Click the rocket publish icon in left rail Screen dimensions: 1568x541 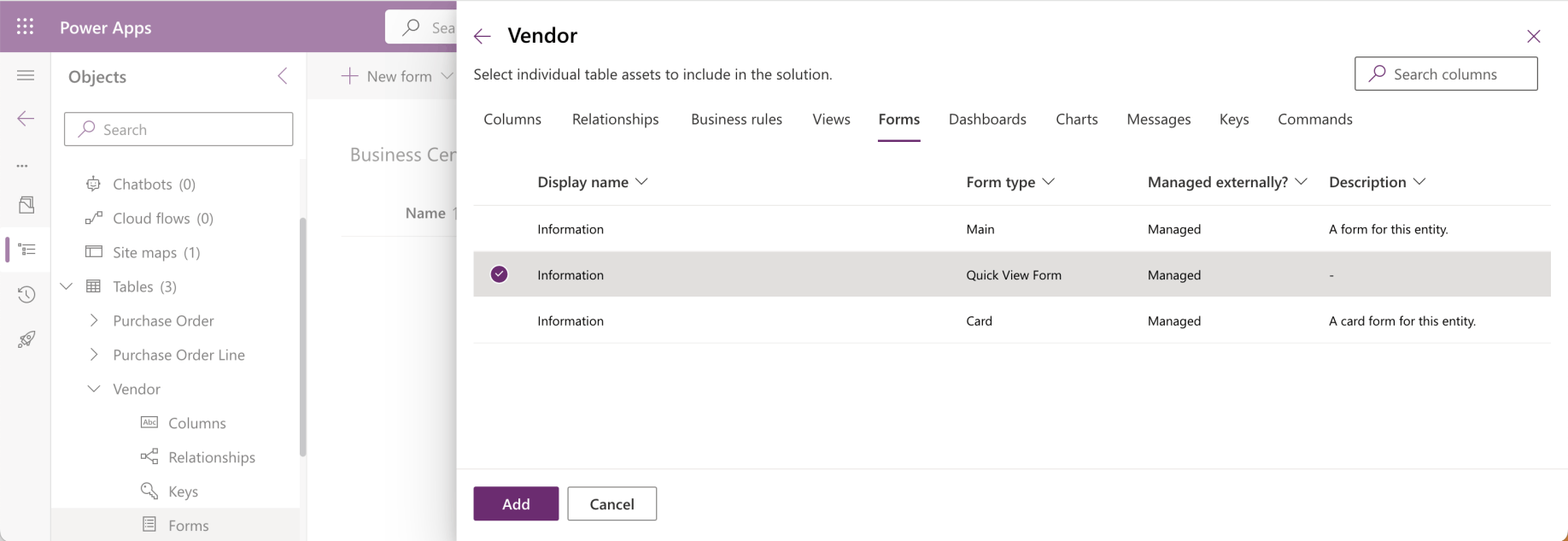(26, 339)
